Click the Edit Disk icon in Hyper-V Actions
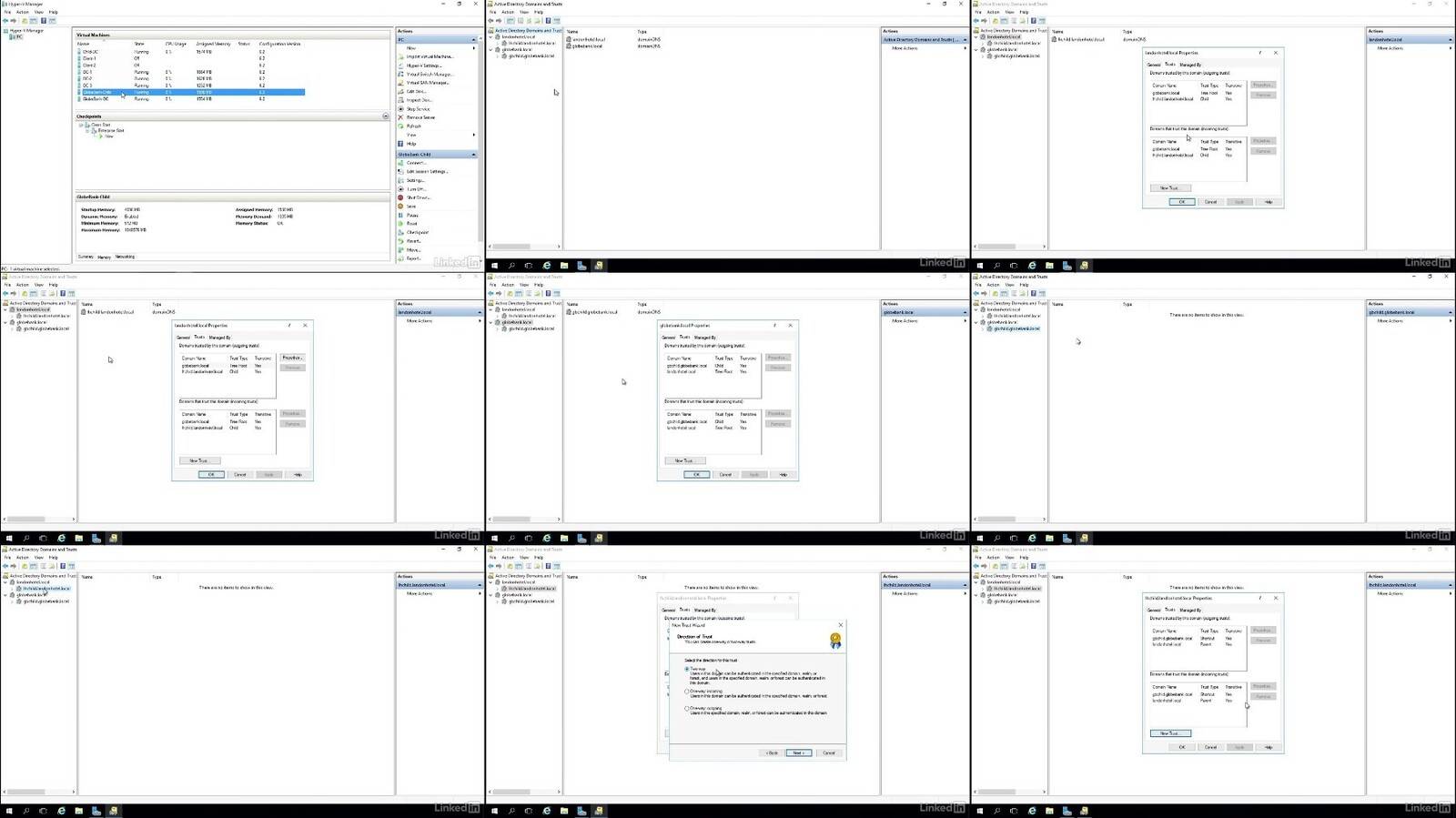1456x818 pixels. 400,91
